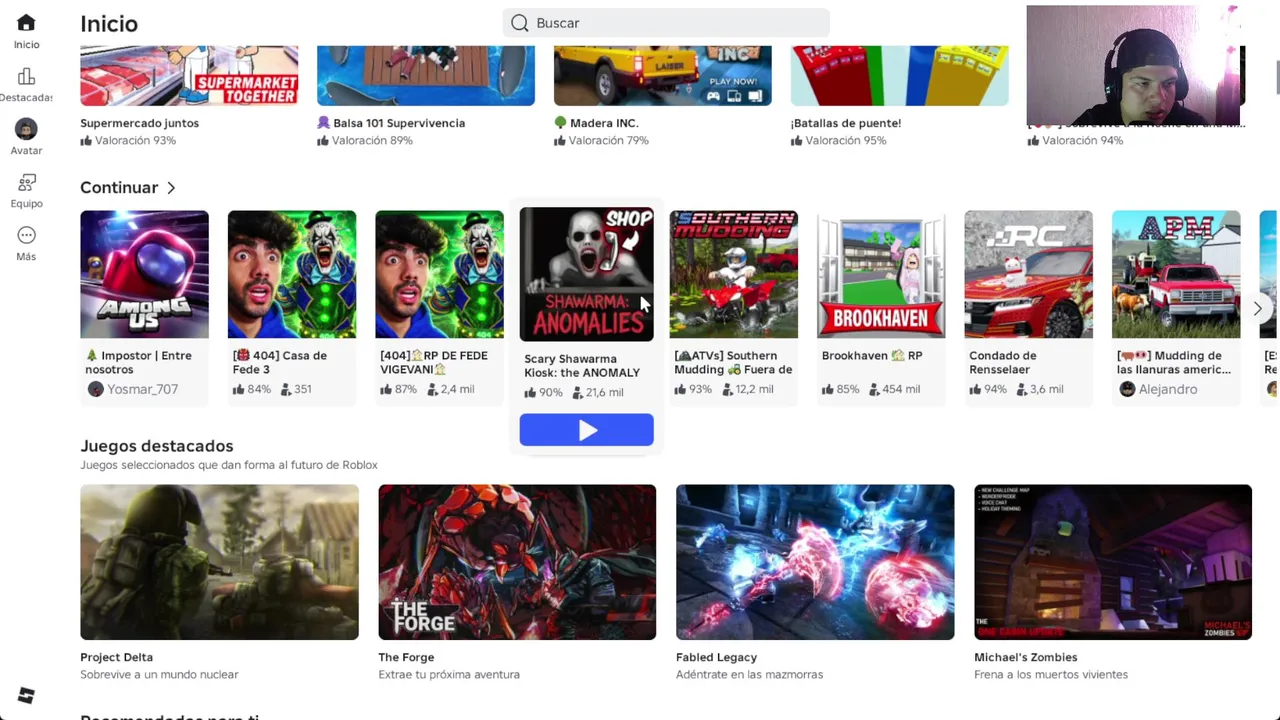
Task: Click the magnifier search icon
Action: 519,23
